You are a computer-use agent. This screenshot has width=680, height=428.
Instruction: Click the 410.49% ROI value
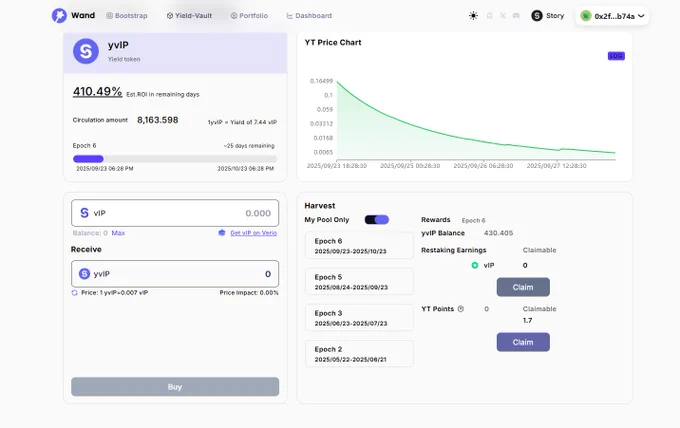[97, 91]
